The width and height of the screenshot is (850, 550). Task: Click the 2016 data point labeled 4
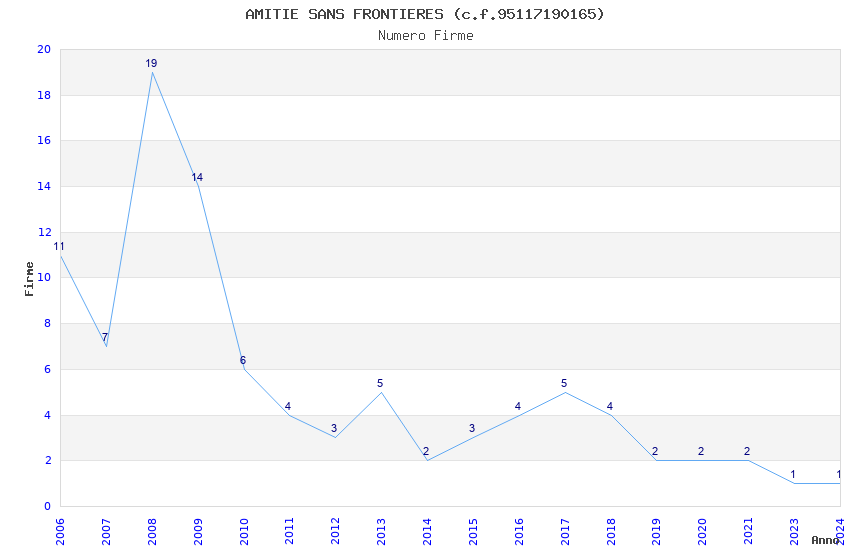pos(518,406)
